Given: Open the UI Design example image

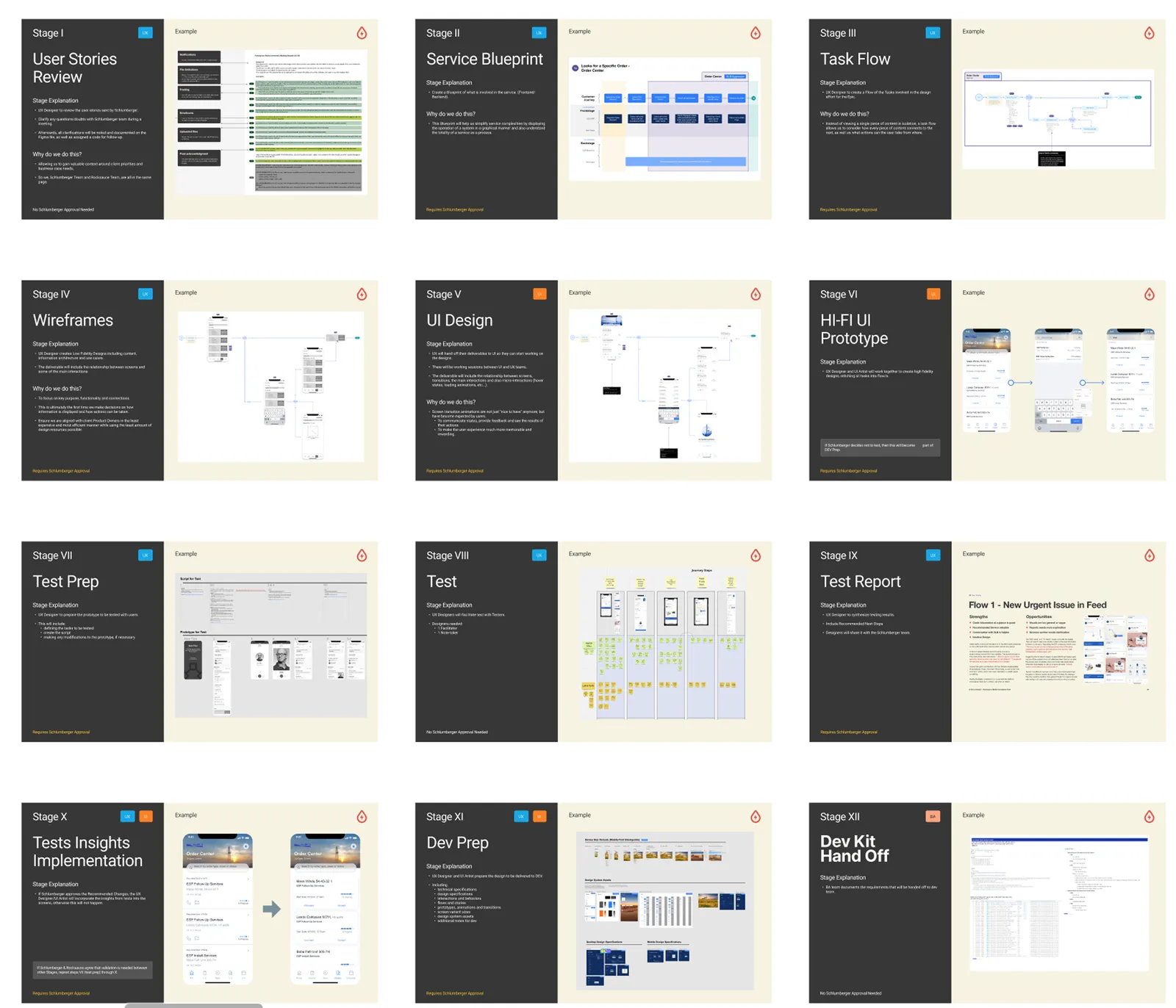Looking at the screenshot, I should coord(664,385).
